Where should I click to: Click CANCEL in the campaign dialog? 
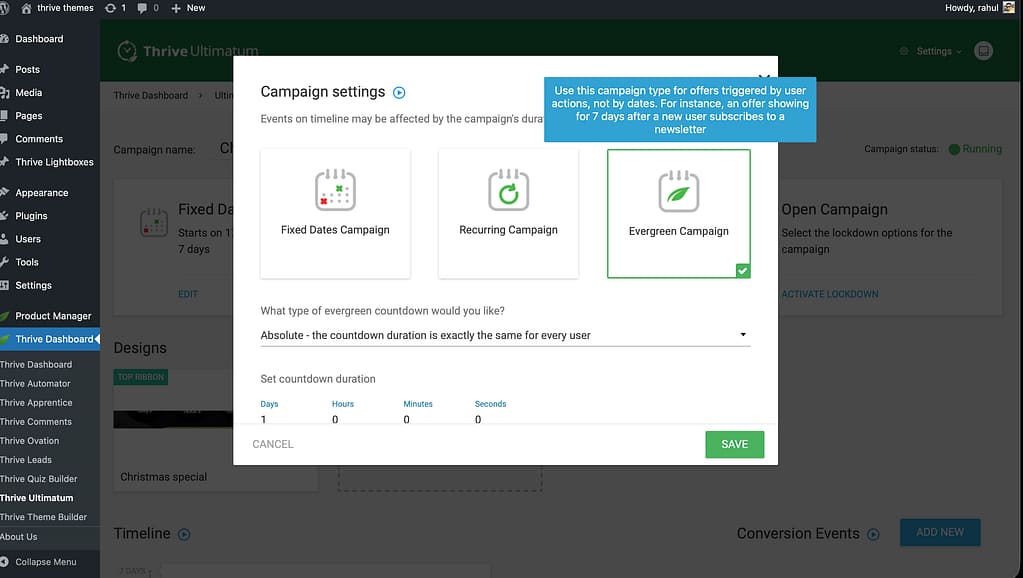pos(273,444)
